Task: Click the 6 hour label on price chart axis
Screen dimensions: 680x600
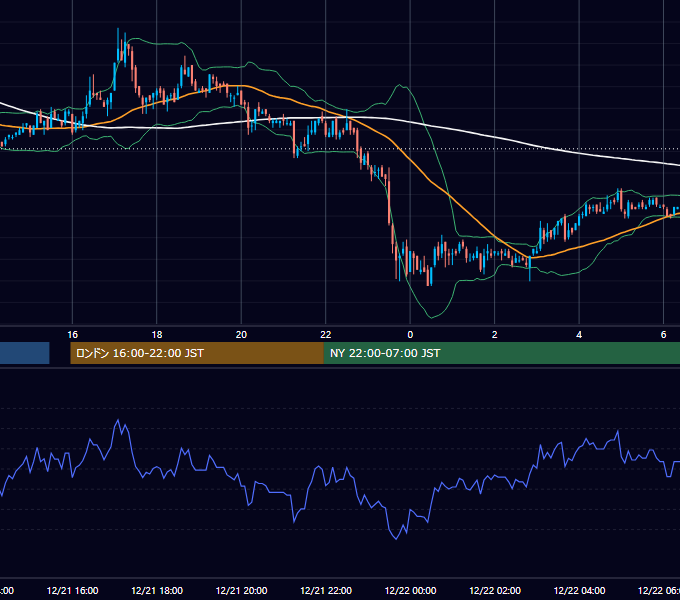Action: (663, 335)
